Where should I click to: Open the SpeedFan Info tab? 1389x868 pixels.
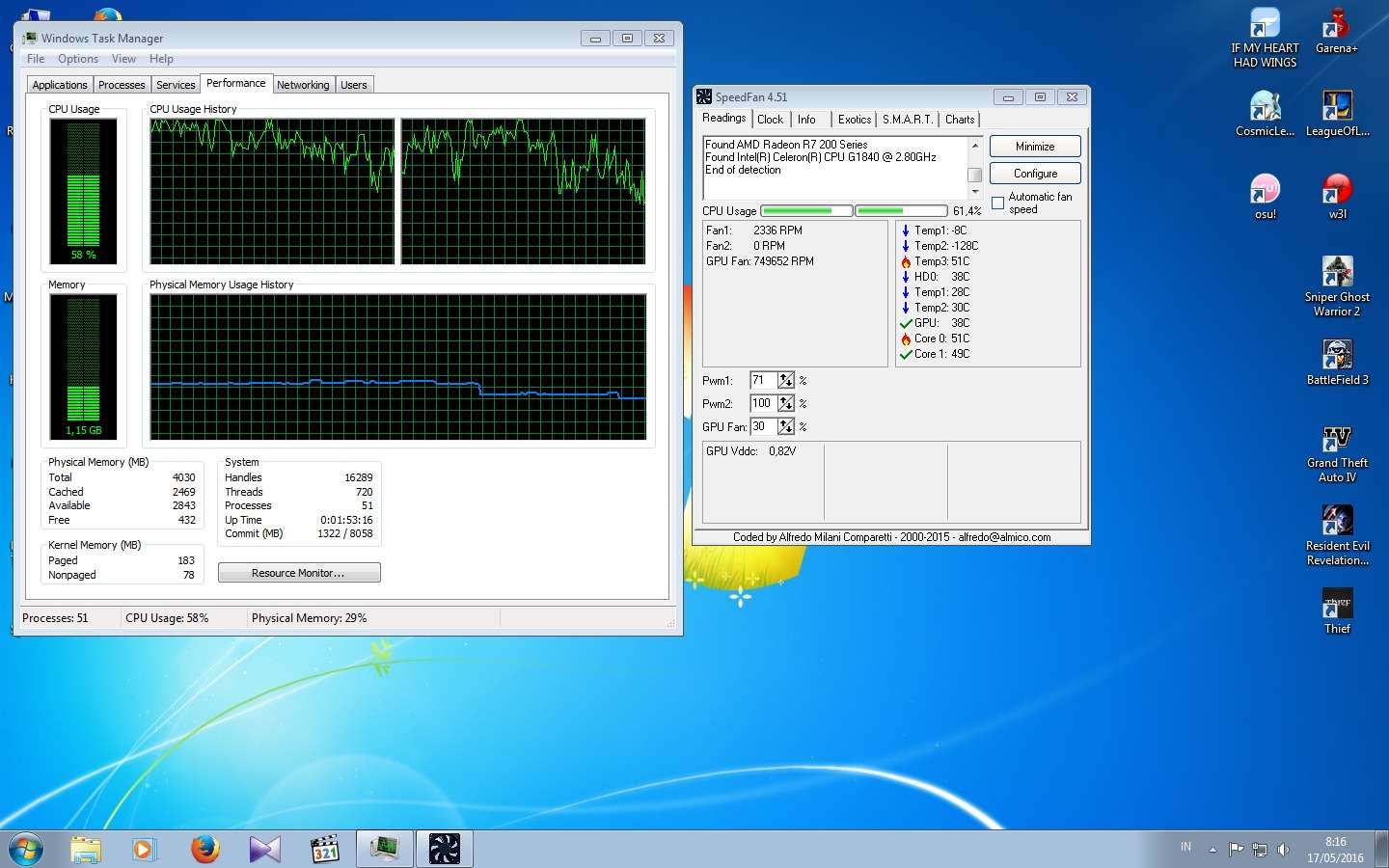point(806,120)
